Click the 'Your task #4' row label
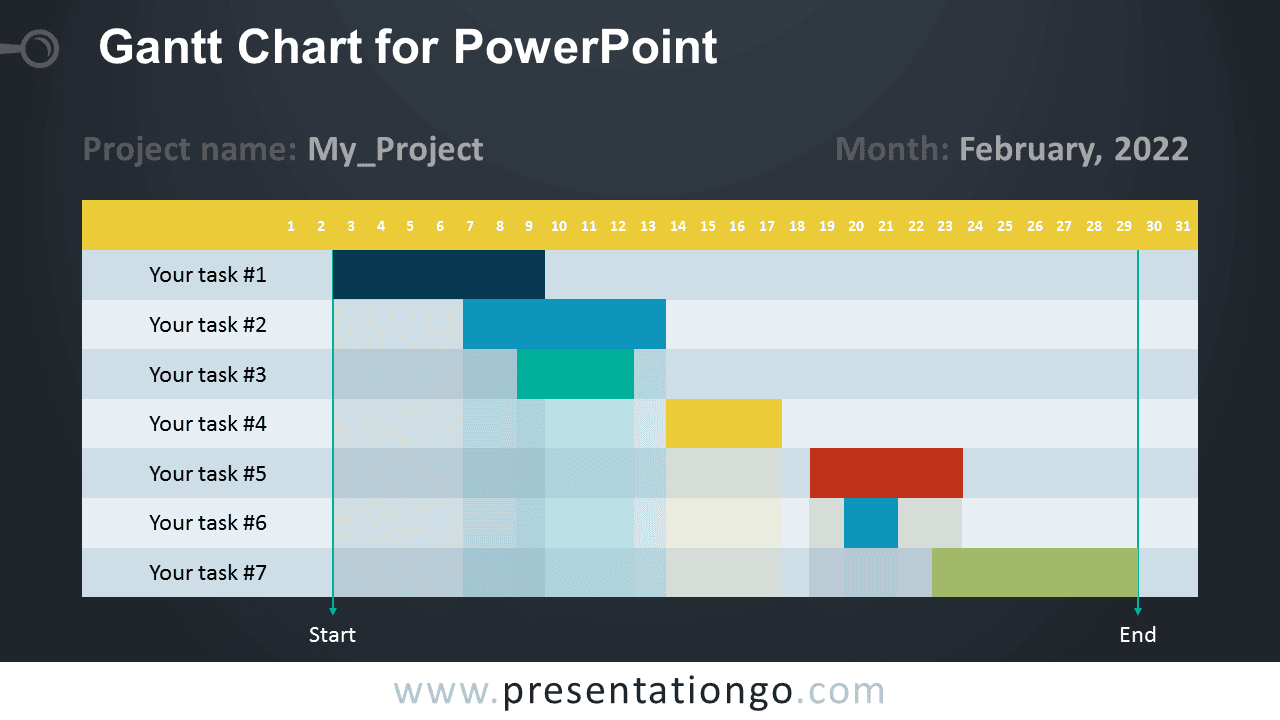This screenshot has width=1280, height=720. pyautogui.click(x=208, y=424)
